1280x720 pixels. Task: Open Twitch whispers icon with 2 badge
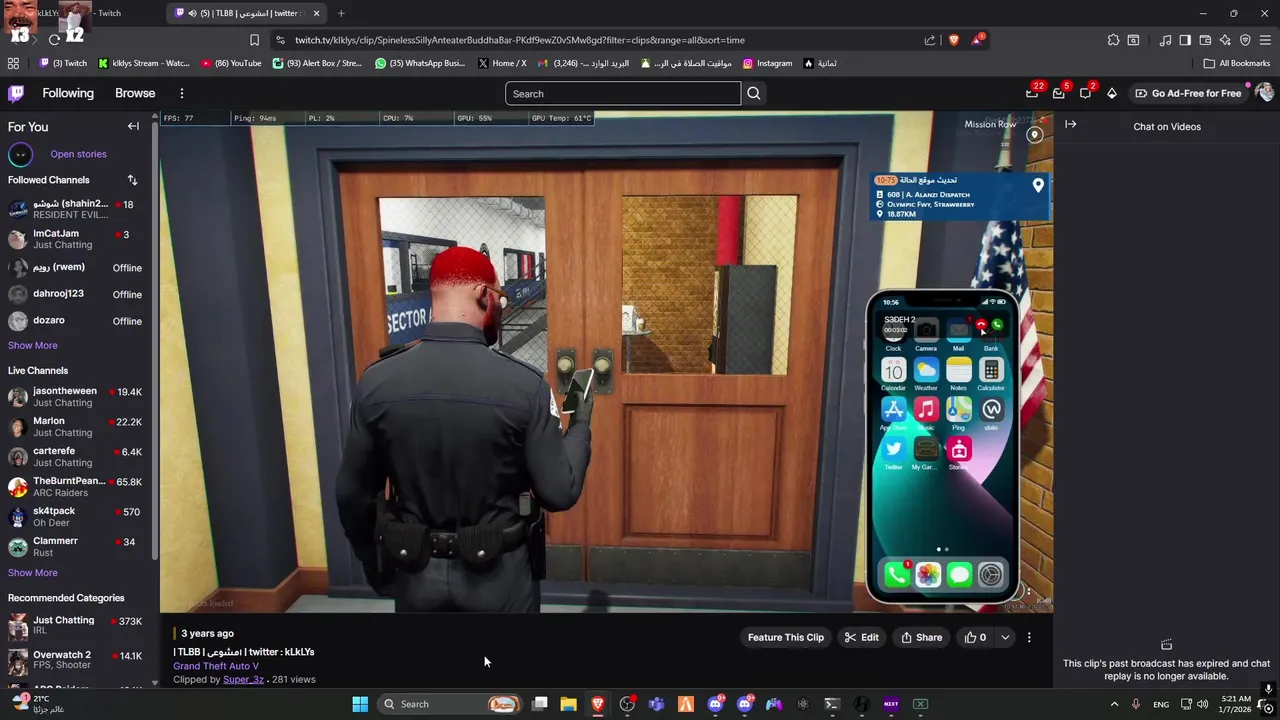[x=1085, y=93]
